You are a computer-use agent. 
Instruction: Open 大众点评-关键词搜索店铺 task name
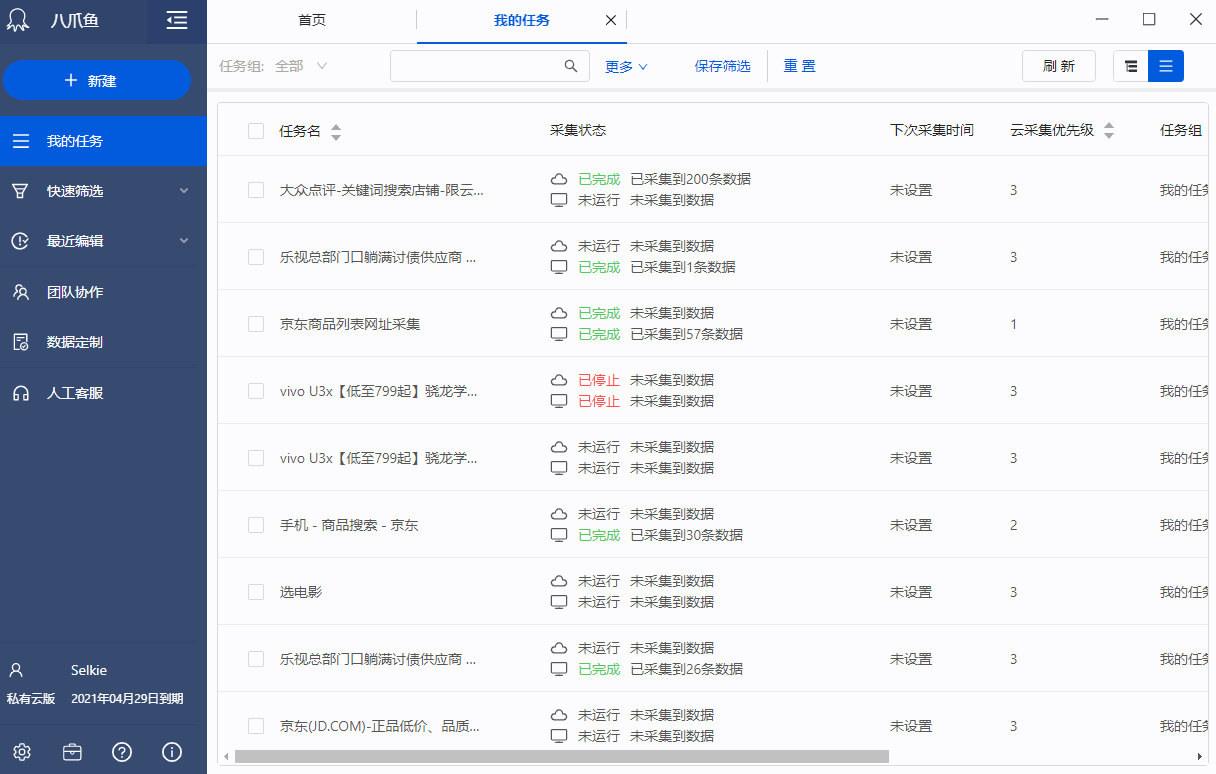(x=382, y=190)
